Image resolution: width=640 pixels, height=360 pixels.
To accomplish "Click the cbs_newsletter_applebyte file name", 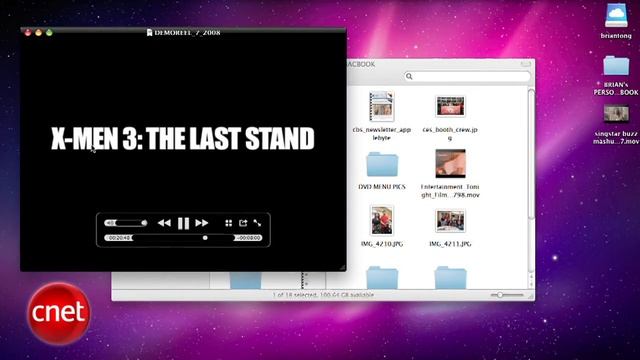I will click(x=382, y=134).
